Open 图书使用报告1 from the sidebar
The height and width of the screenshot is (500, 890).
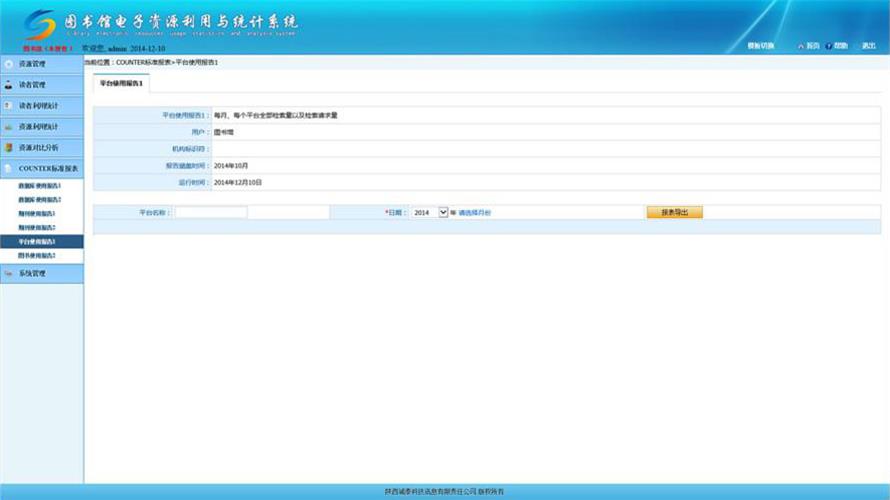coord(37,256)
